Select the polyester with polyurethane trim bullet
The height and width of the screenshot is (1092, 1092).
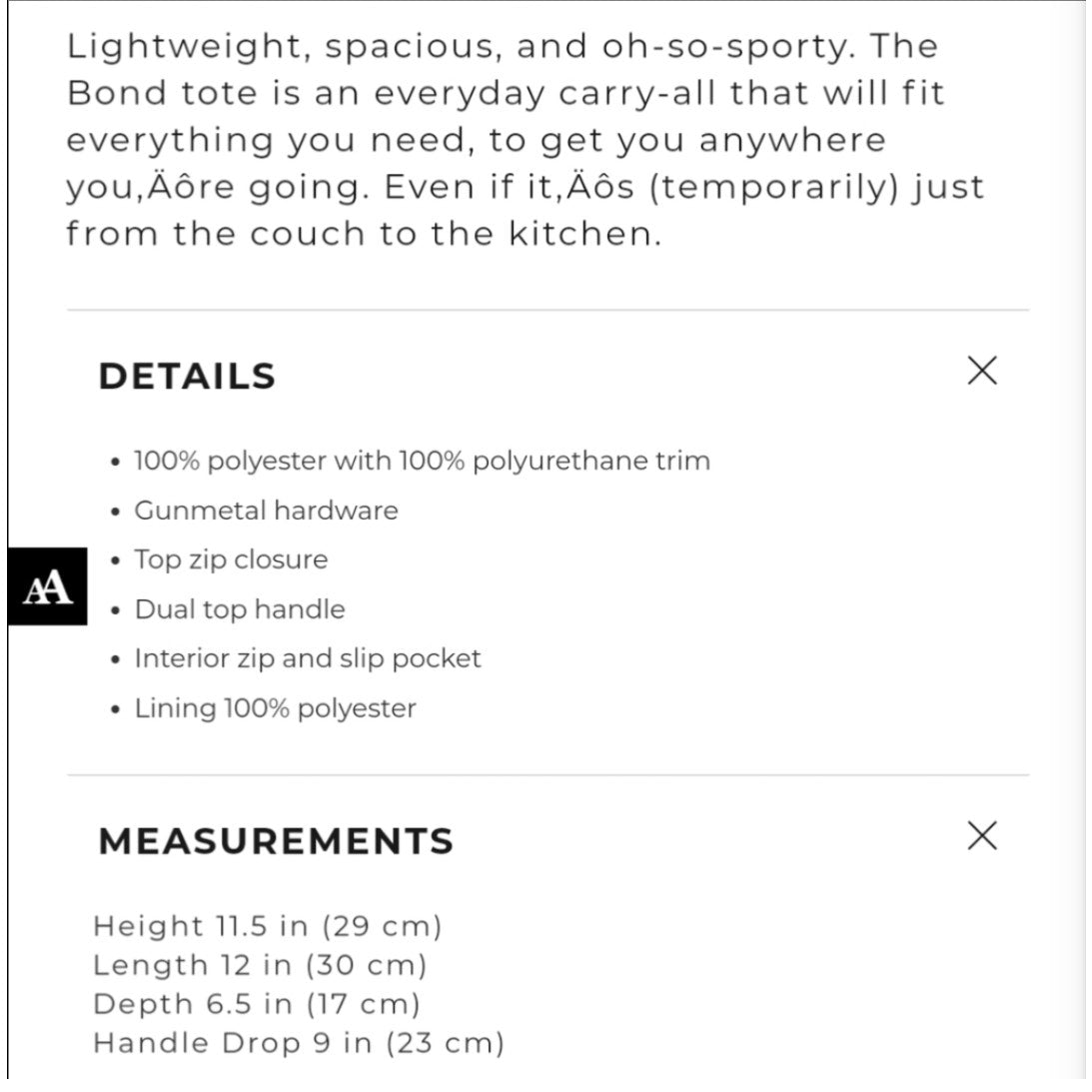(x=422, y=461)
